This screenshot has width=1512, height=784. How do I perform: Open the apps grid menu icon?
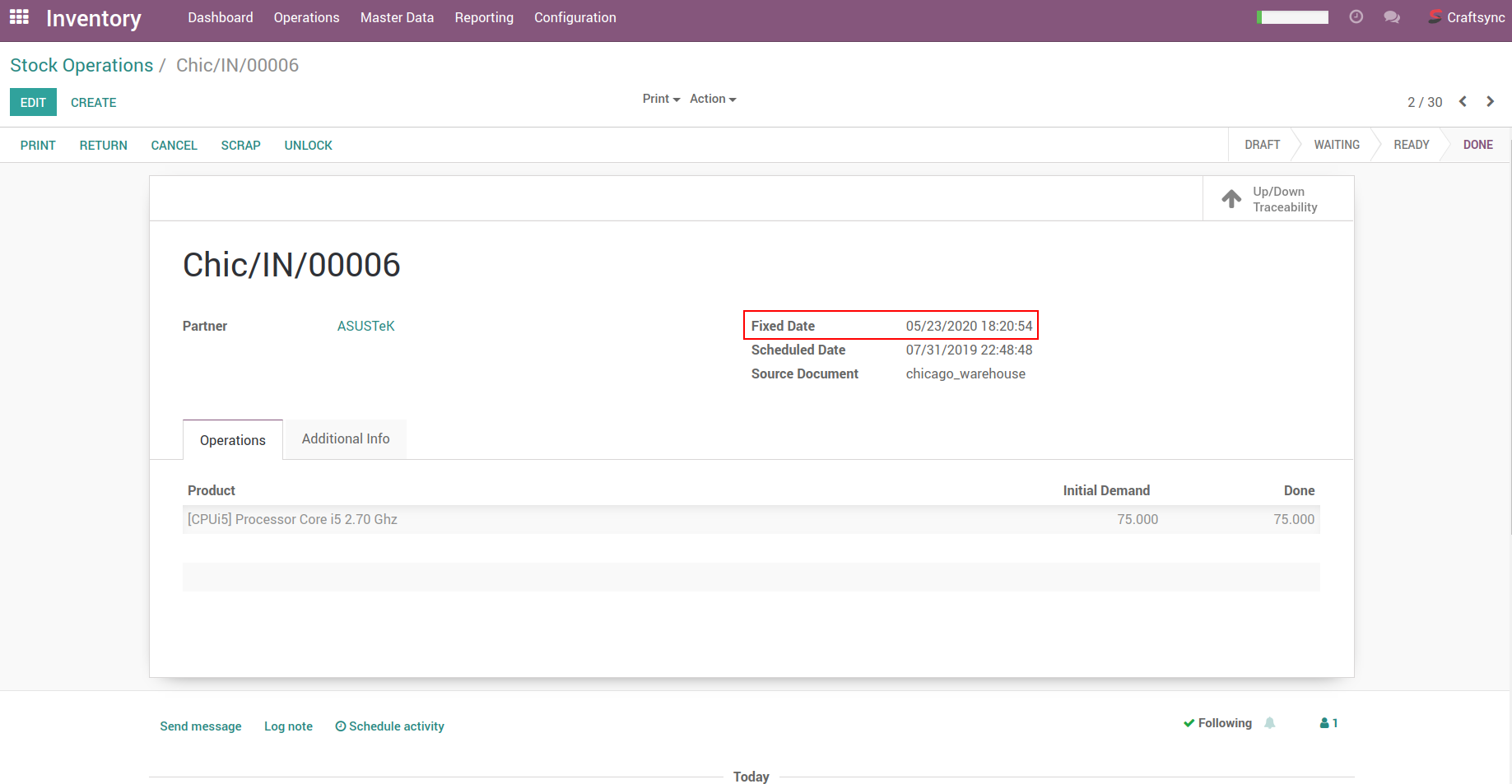tap(19, 17)
